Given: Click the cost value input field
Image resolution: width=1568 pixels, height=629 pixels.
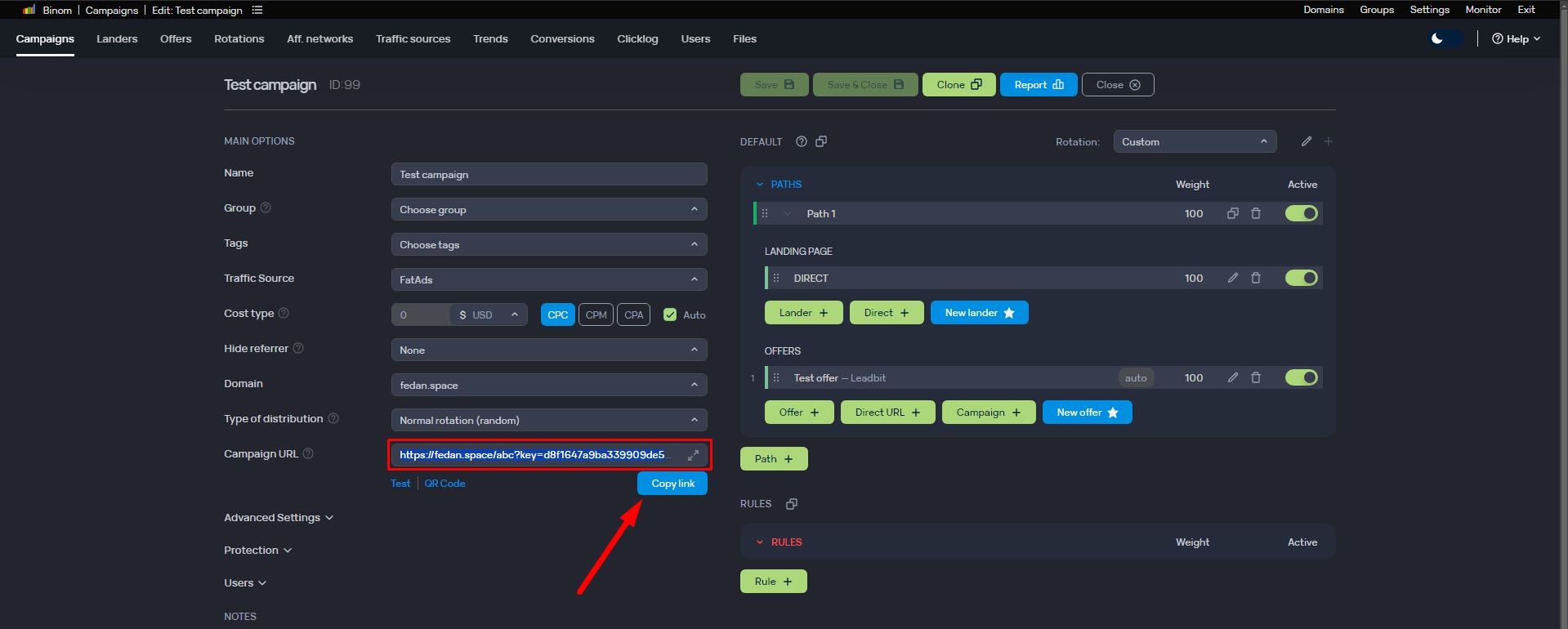Looking at the screenshot, I should pyautogui.click(x=421, y=314).
